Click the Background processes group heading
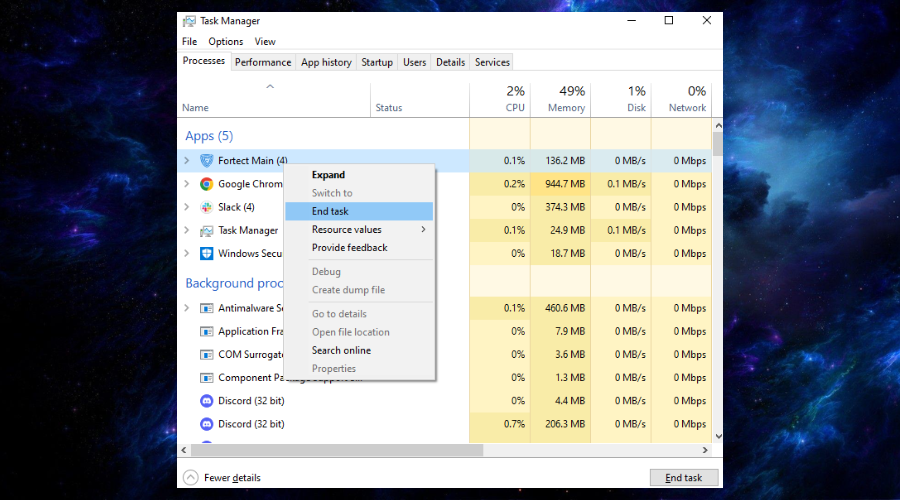The width and height of the screenshot is (900, 500). [x=234, y=283]
